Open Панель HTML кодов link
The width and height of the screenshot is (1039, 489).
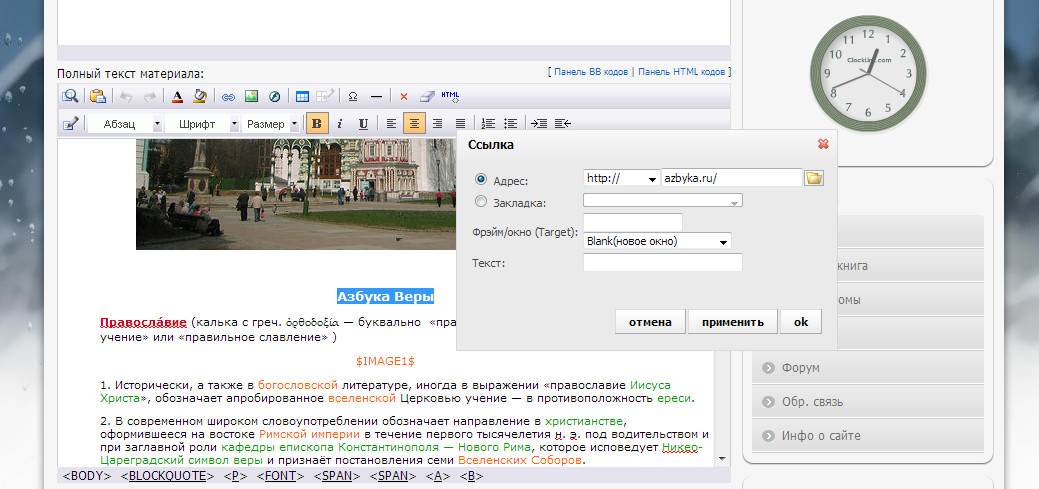[x=682, y=72]
